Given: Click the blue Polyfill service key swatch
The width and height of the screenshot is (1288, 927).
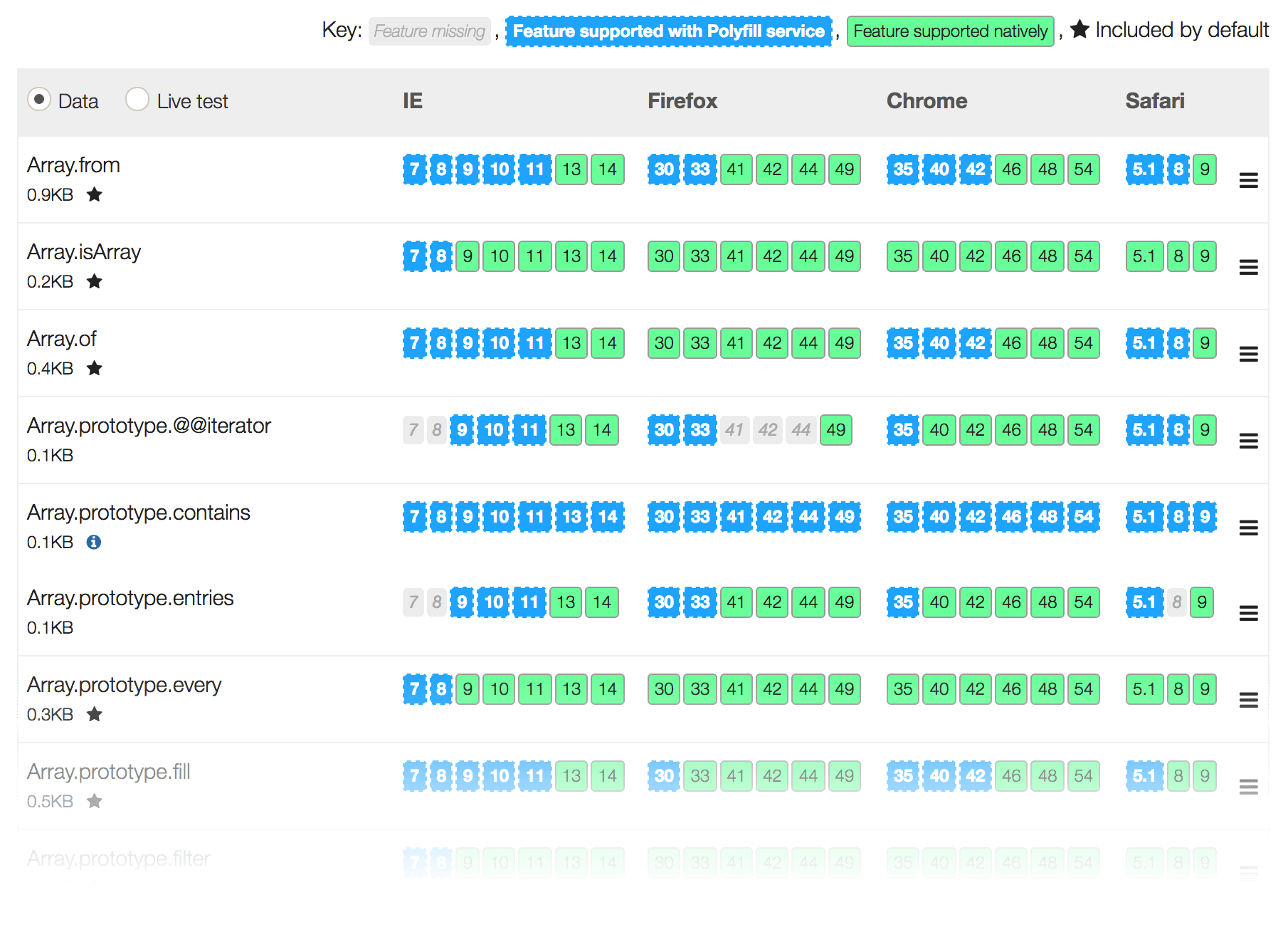Looking at the screenshot, I should click(x=668, y=31).
